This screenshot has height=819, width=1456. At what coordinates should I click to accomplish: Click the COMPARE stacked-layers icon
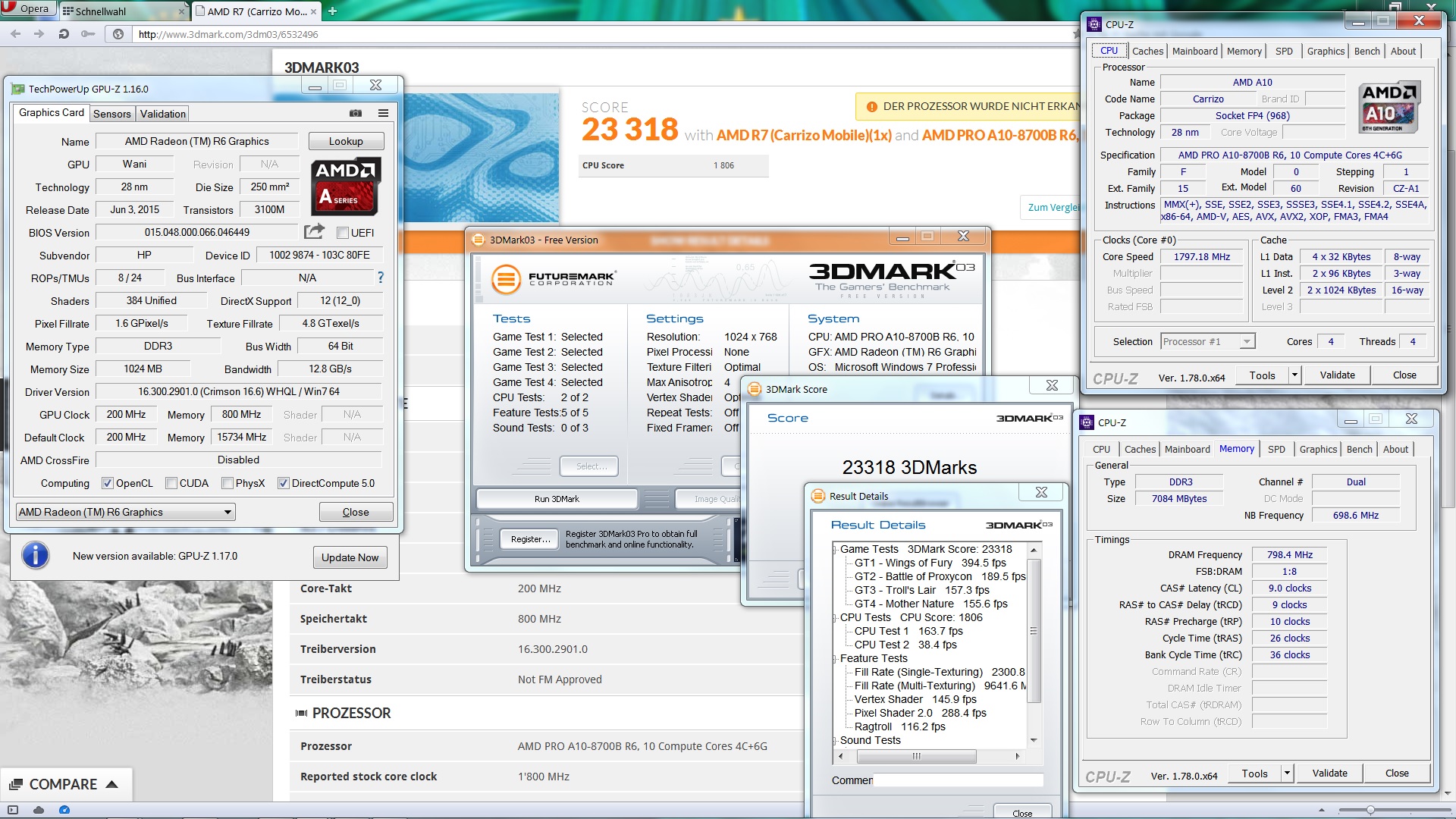15,785
